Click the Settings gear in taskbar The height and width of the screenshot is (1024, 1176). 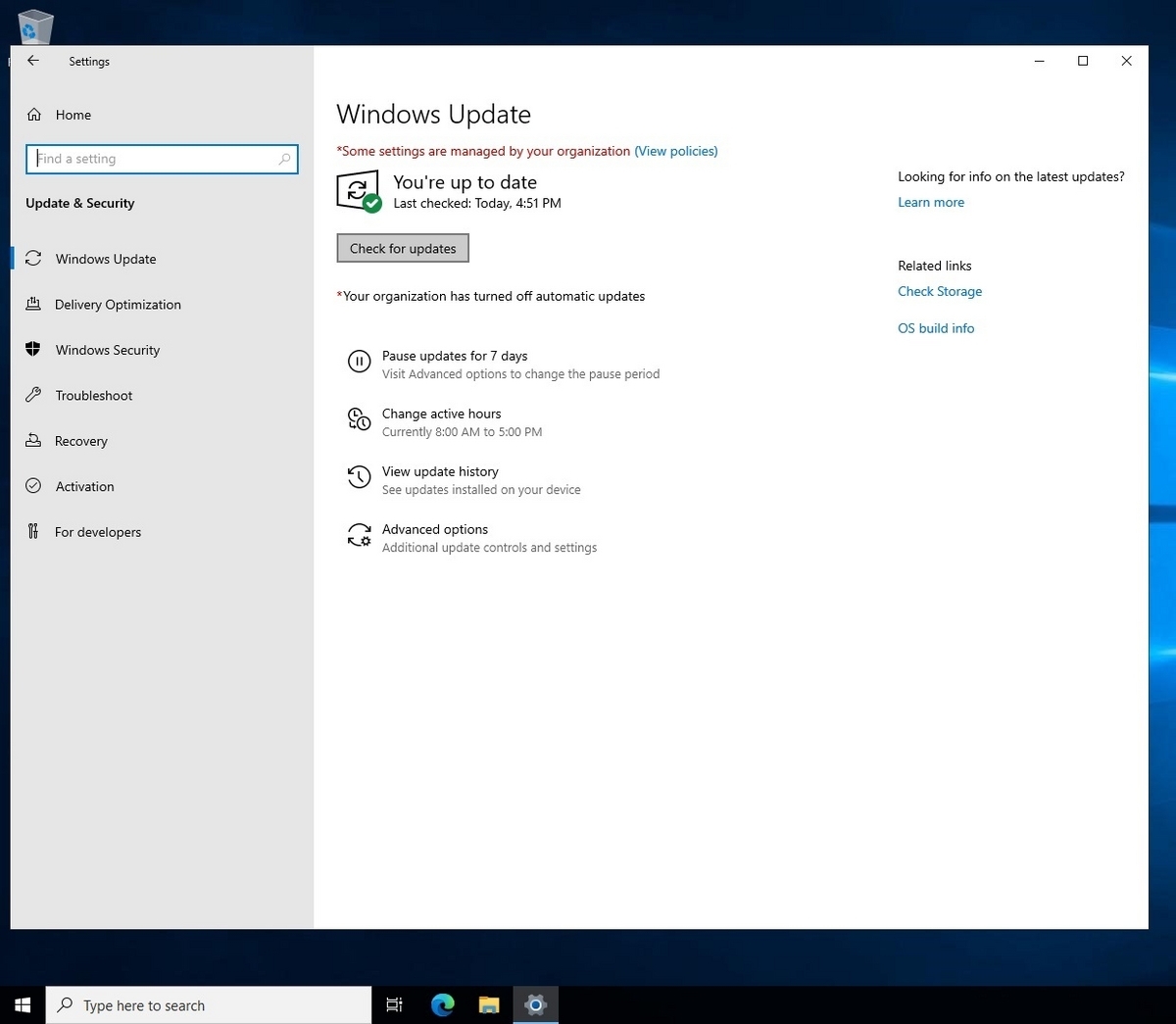click(x=535, y=1005)
